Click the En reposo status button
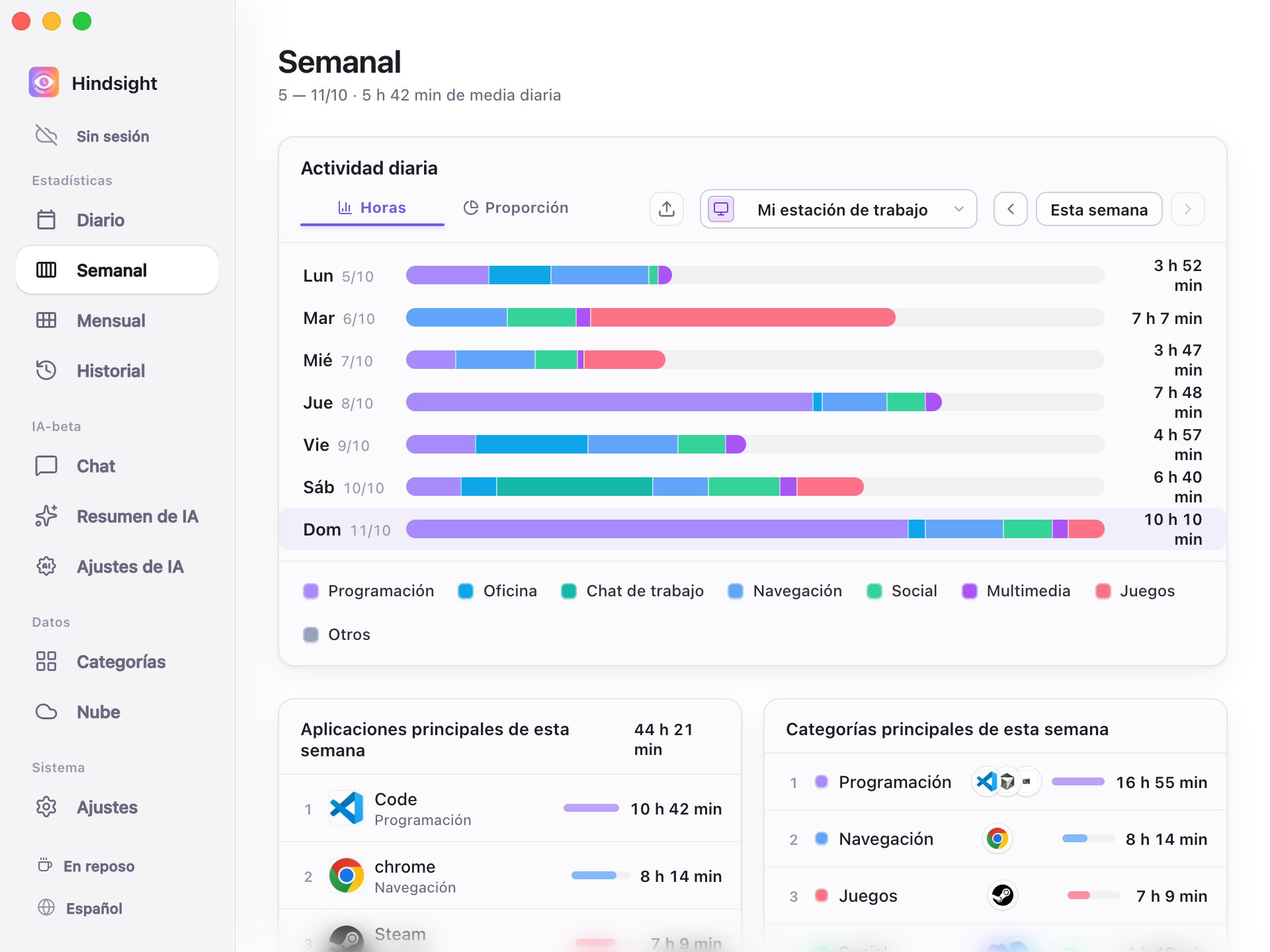This screenshot has width=1270, height=952. 86,865
